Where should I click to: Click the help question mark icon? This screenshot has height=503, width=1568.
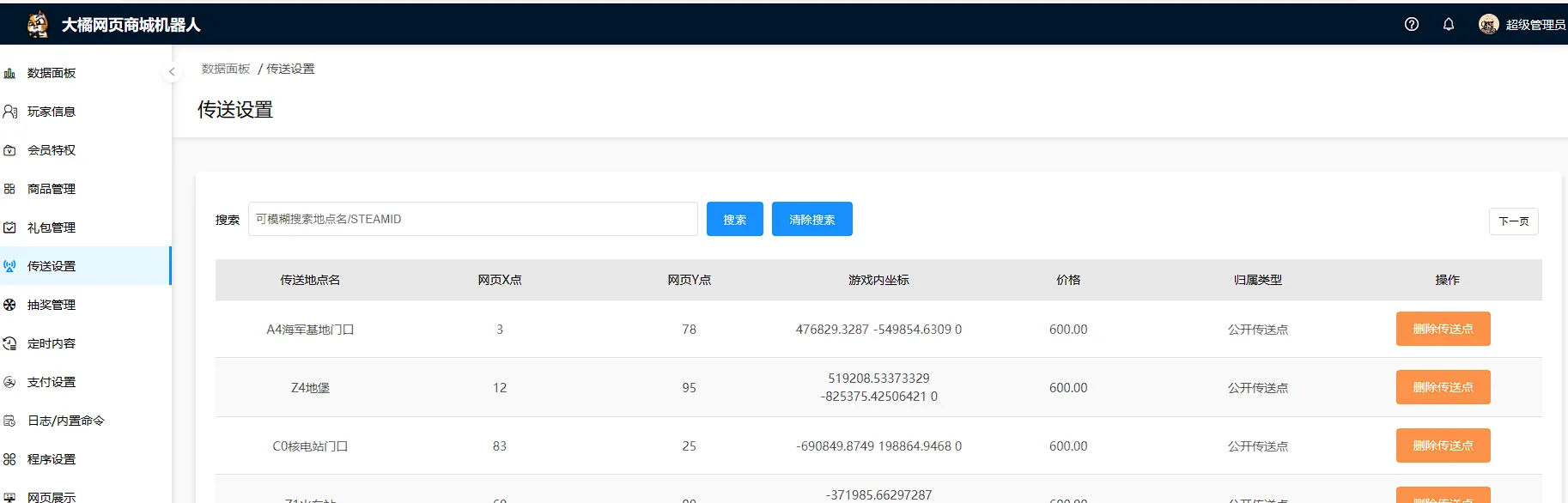click(x=1411, y=24)
